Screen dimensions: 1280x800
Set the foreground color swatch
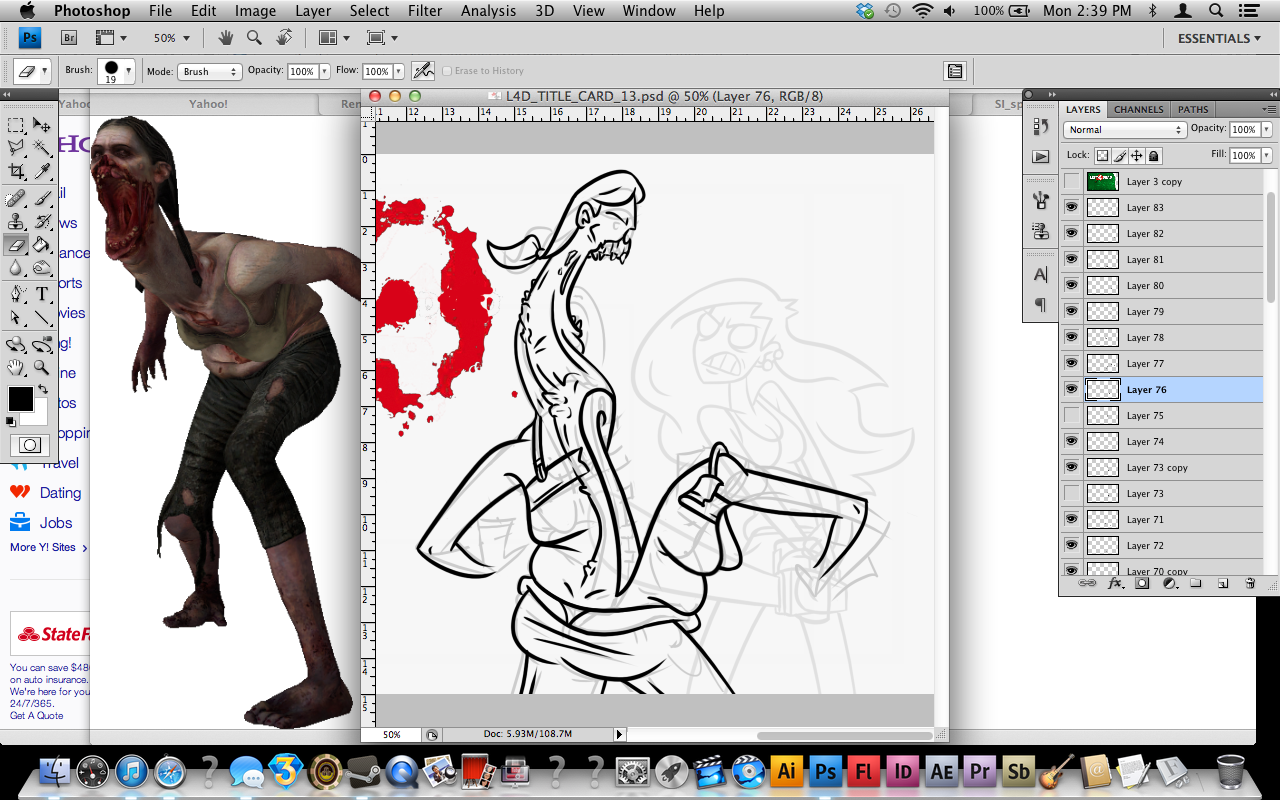(x=20, y=399)
